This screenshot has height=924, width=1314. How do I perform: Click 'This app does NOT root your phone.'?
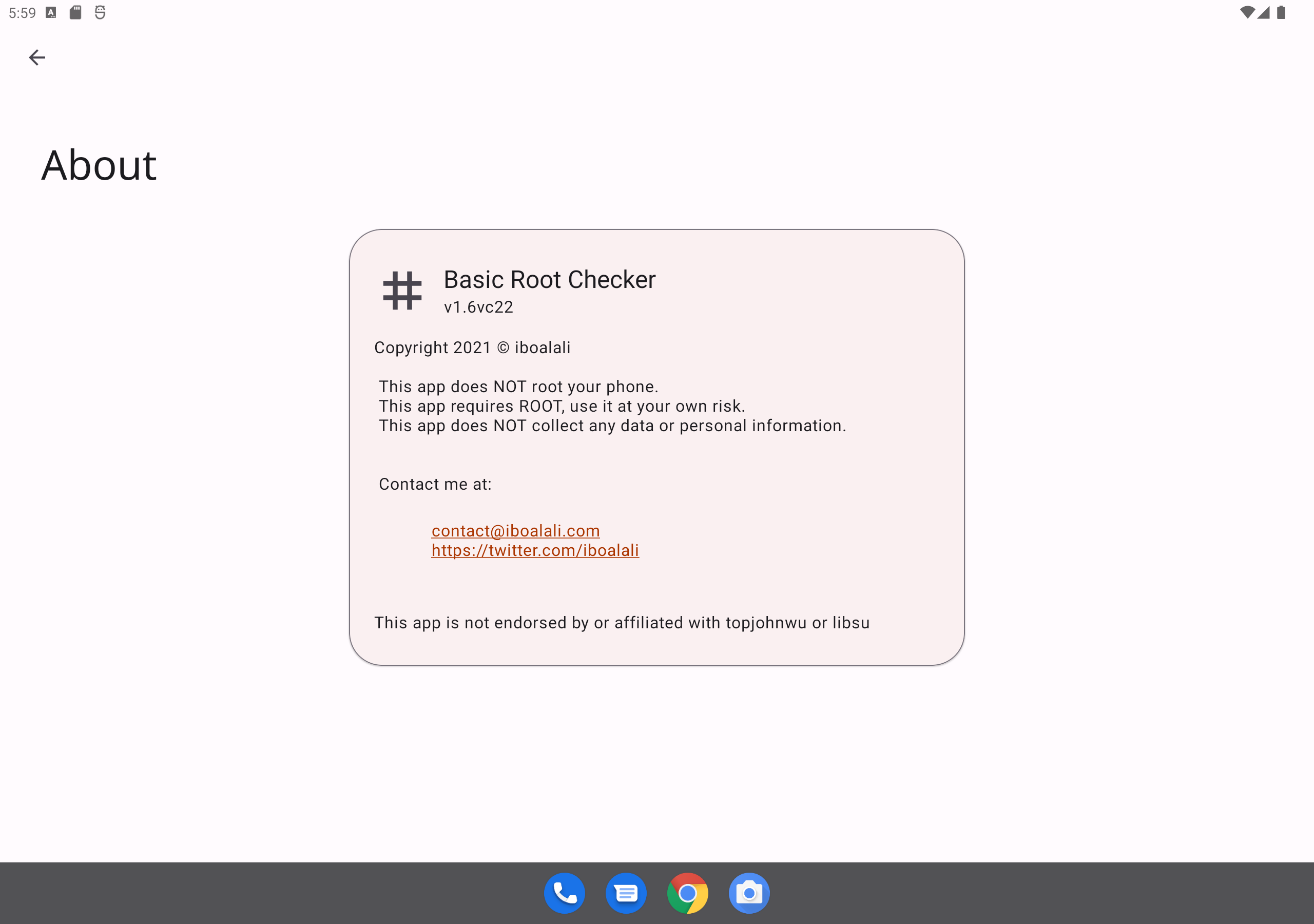[x=518, y=387]
